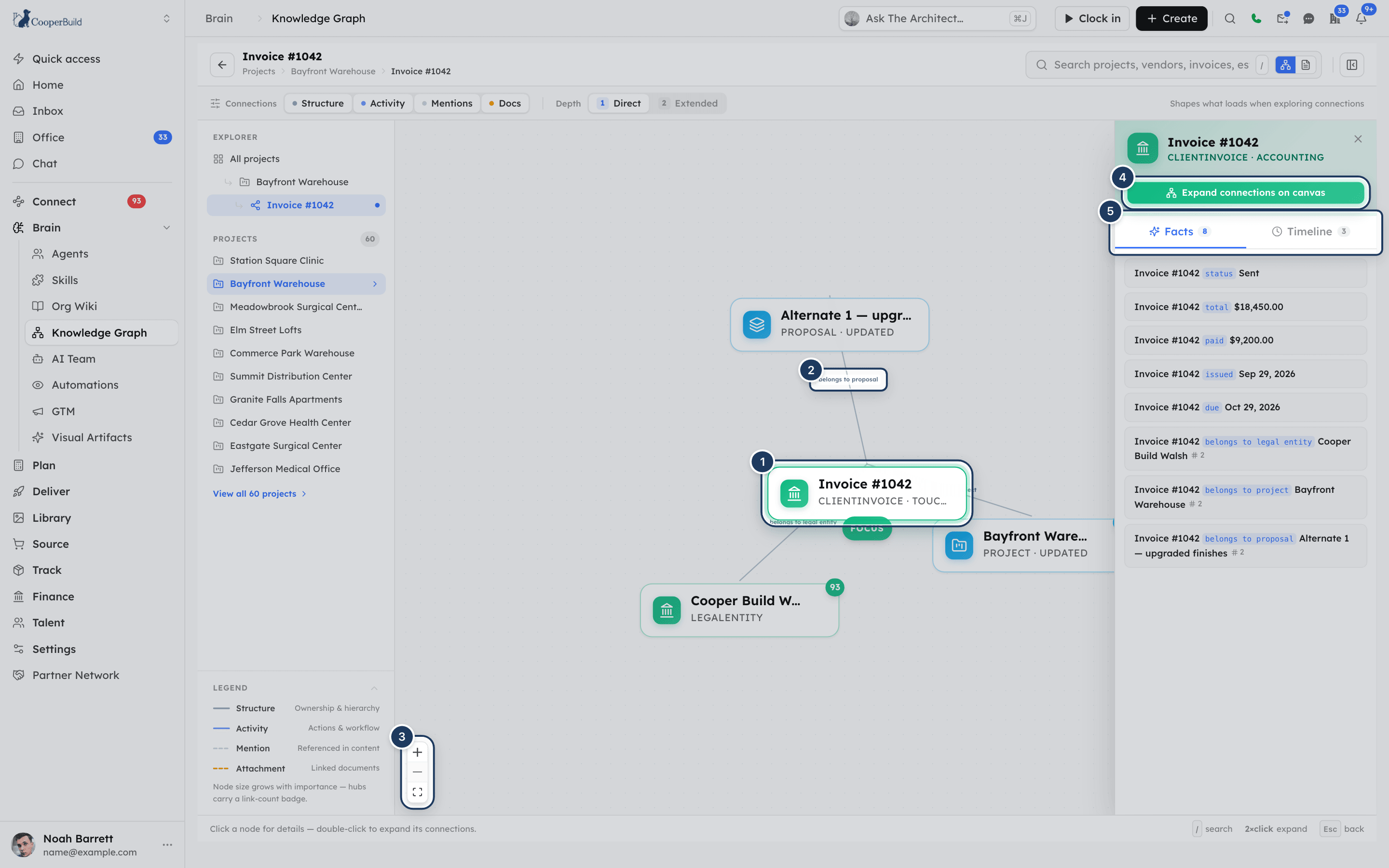Image resolution: width=1389 pixels, height=868 pixels.
Task: Set depth to Extended
Action: point(688,103)
